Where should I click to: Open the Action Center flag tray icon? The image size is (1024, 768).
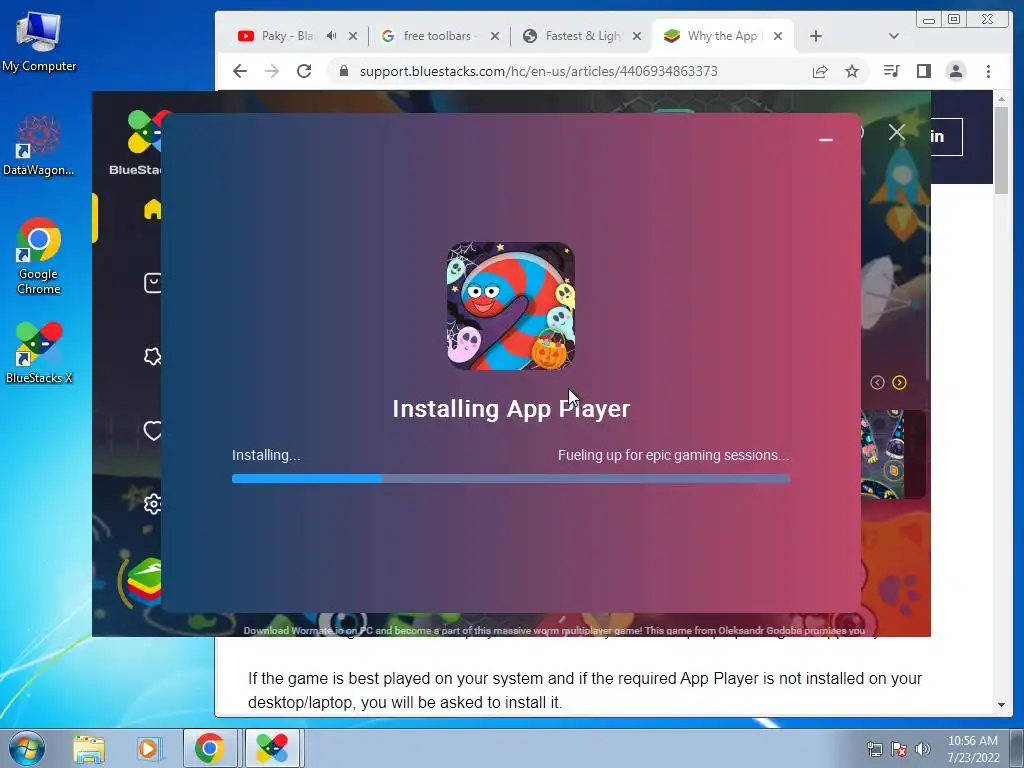click(899, 749)
